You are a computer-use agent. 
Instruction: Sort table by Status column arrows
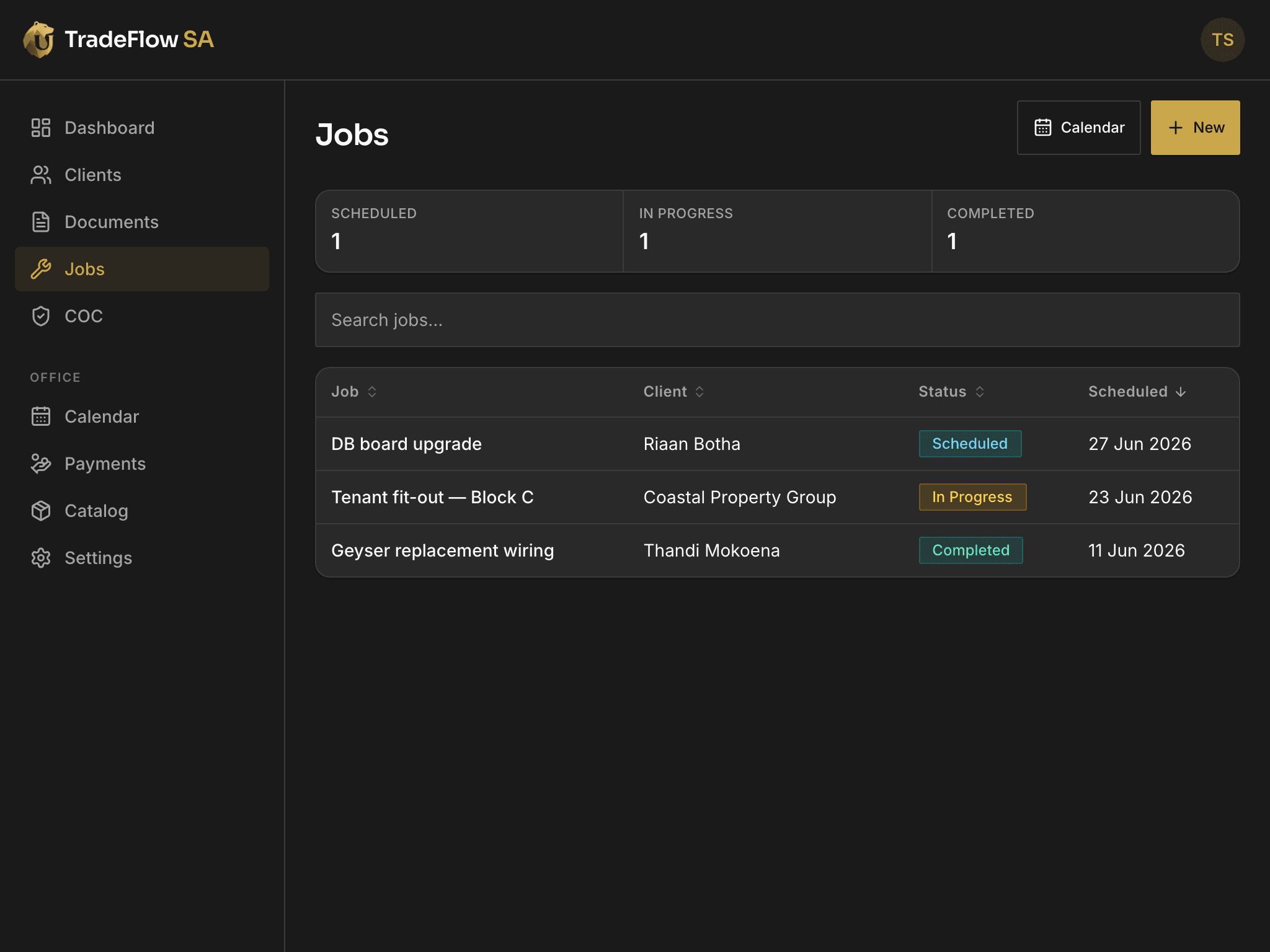click(x=980, y=392)
